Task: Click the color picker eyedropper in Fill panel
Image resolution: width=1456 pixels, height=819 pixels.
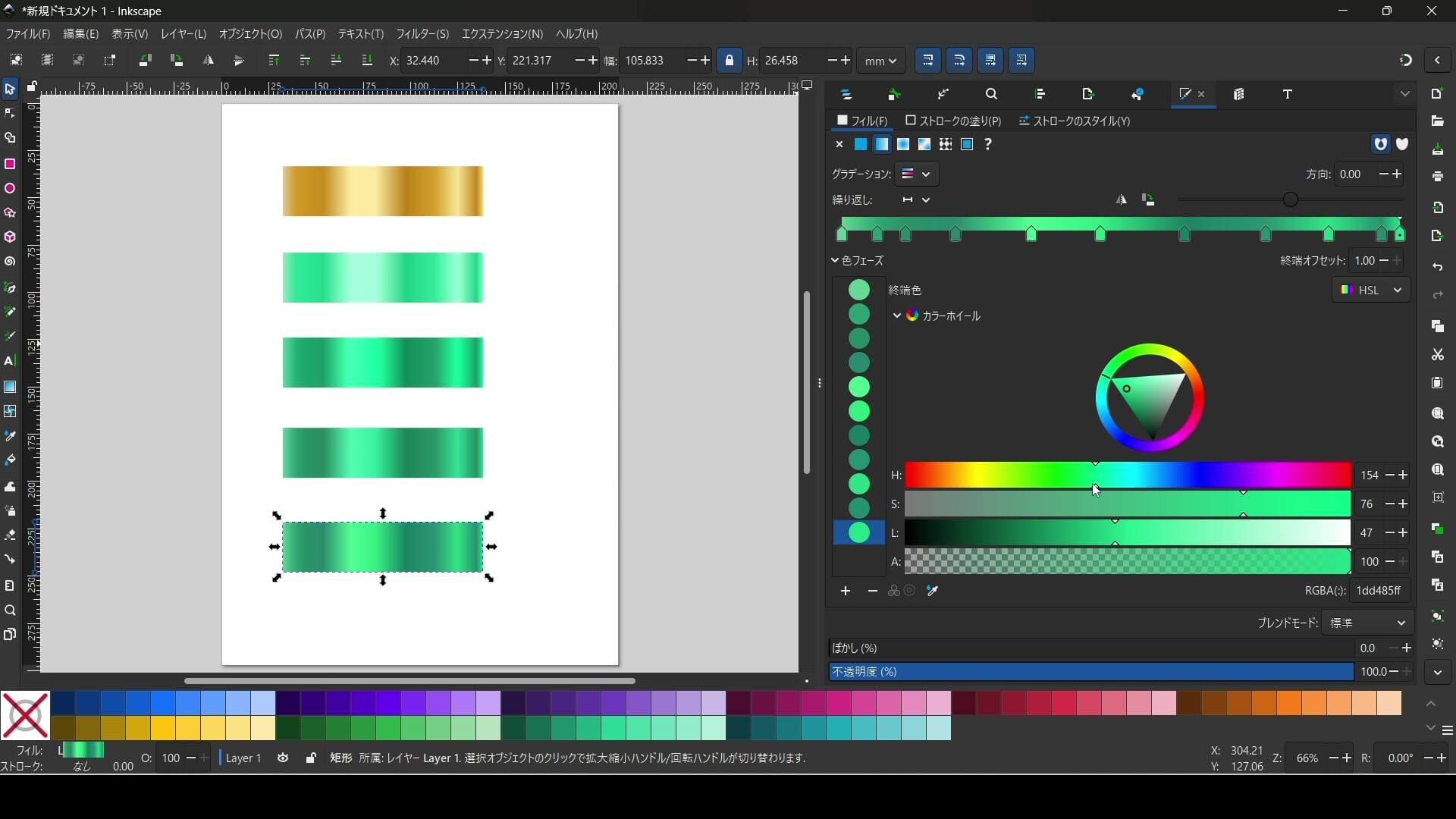Action: point(933,591)
